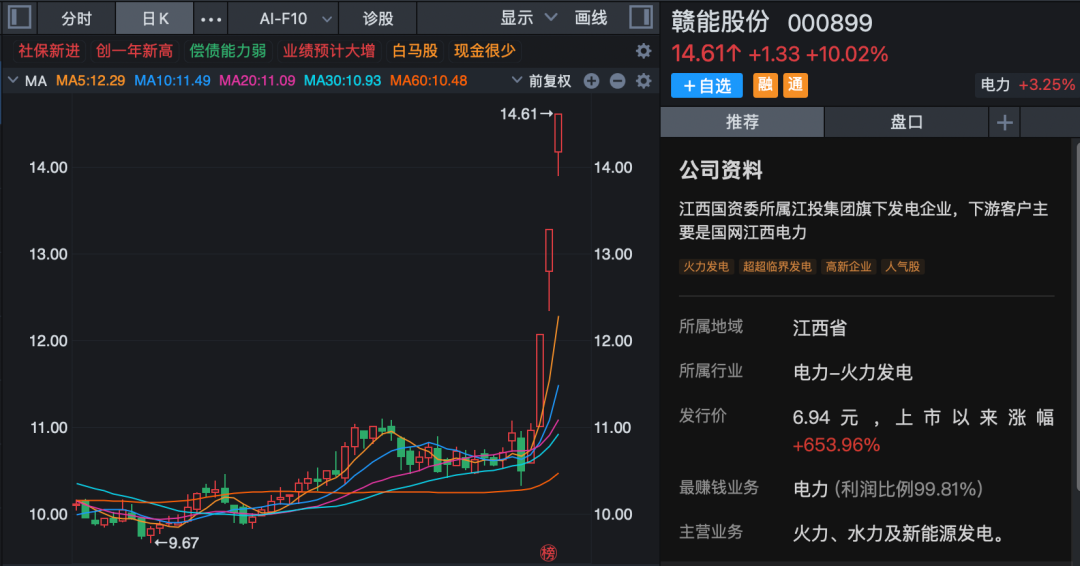Click the orange 通 connect badge

pos(795,86)
